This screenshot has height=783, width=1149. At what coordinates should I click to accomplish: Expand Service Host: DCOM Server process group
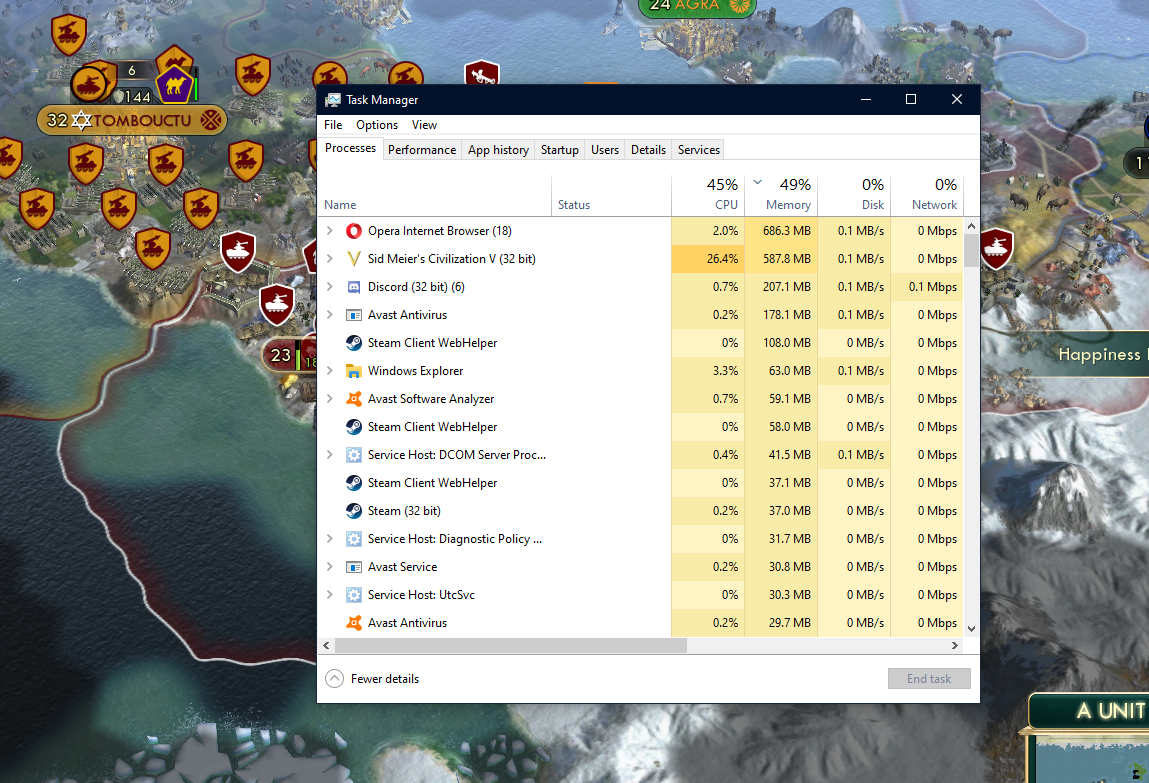[x=330, y=455]
